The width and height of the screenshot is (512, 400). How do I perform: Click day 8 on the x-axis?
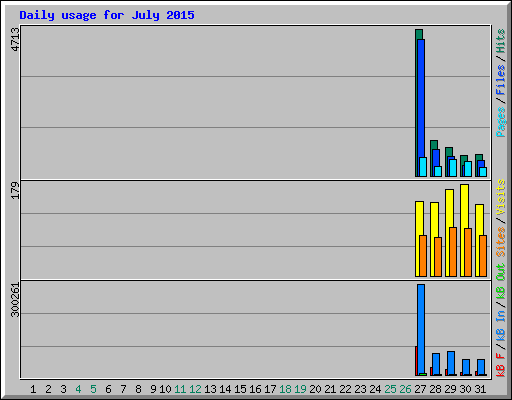coord(138,389)
